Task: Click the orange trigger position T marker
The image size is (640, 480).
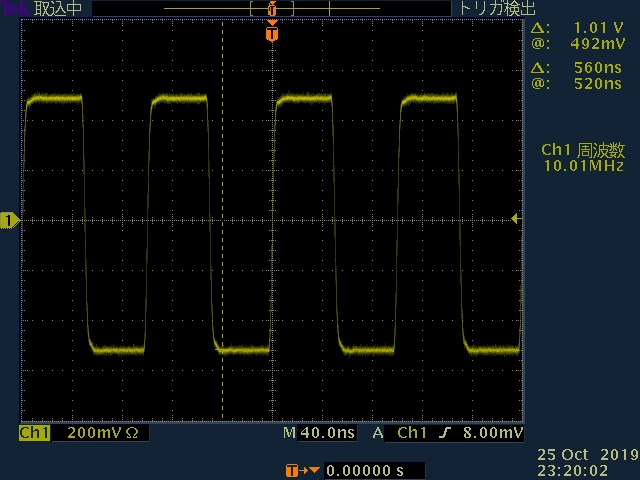Action: point(271,33)
